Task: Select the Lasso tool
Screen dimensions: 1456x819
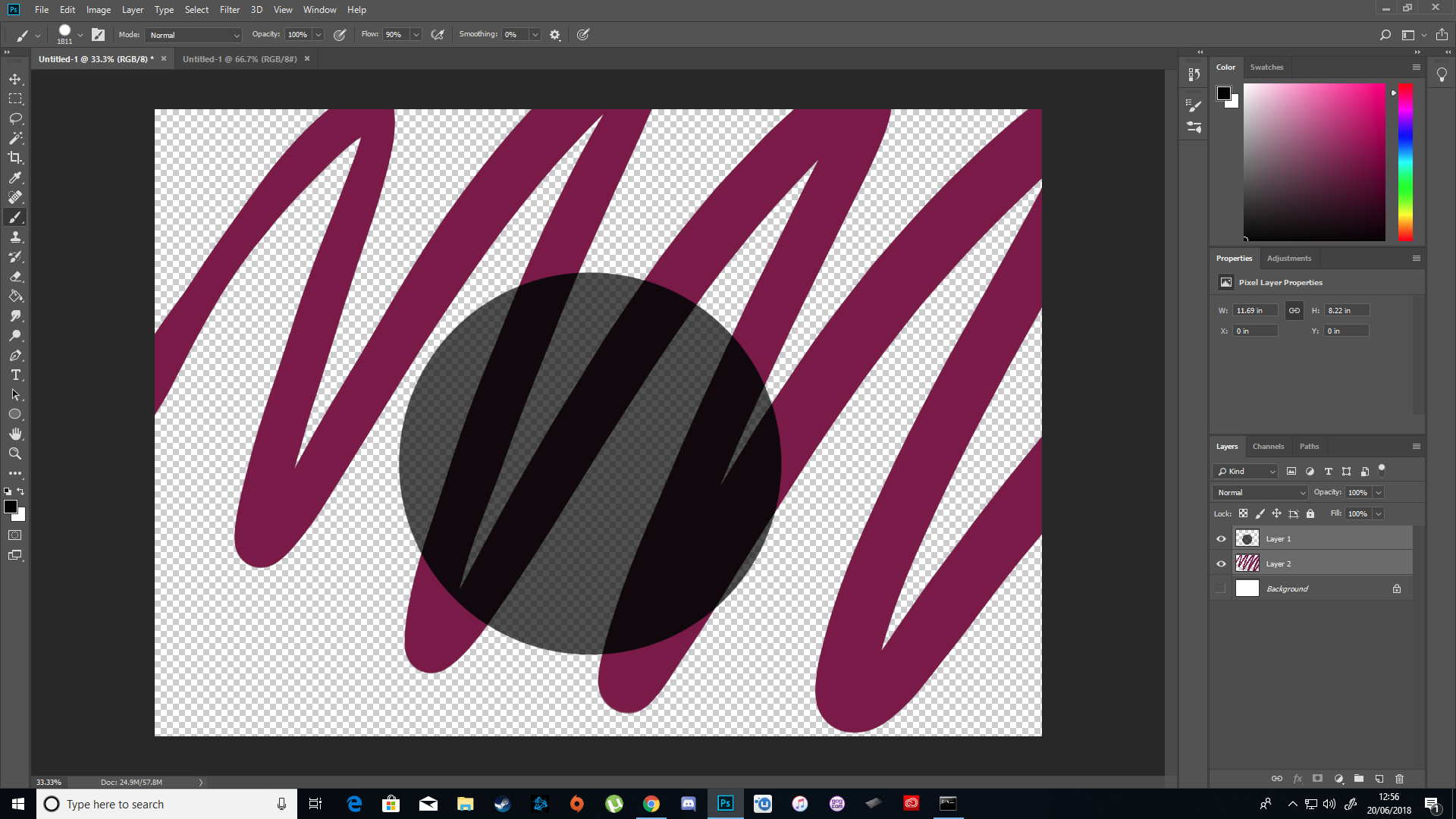Action: [15, 118]
